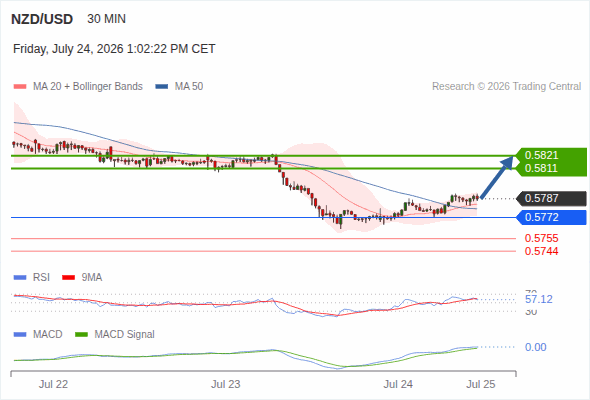
Task: Click the NZD/USD pair title
Action: coord(42,19)
